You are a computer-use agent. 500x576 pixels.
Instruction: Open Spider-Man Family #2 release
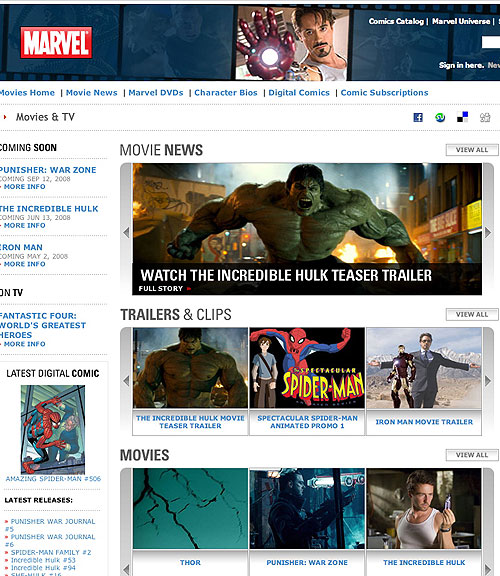(x=51, y=552)
